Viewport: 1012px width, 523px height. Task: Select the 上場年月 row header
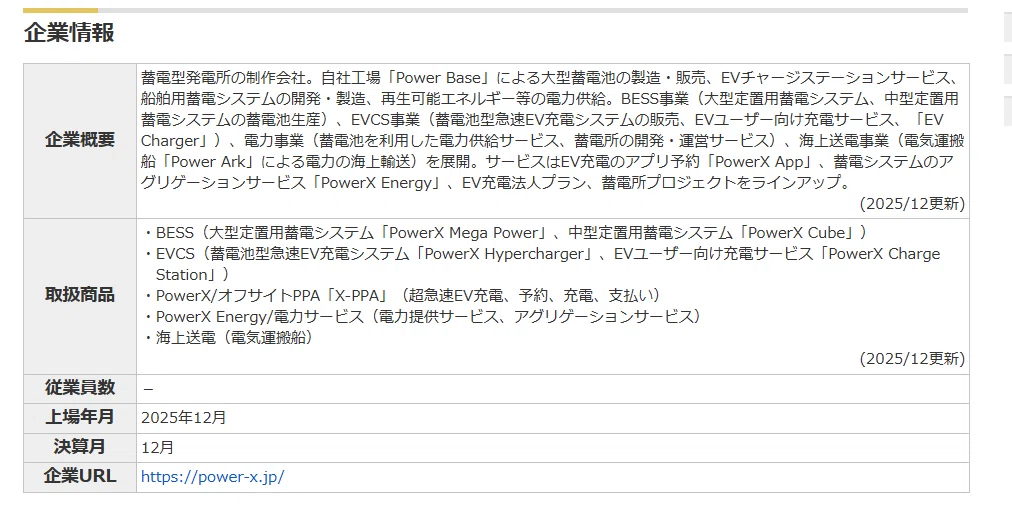[80, 418]
